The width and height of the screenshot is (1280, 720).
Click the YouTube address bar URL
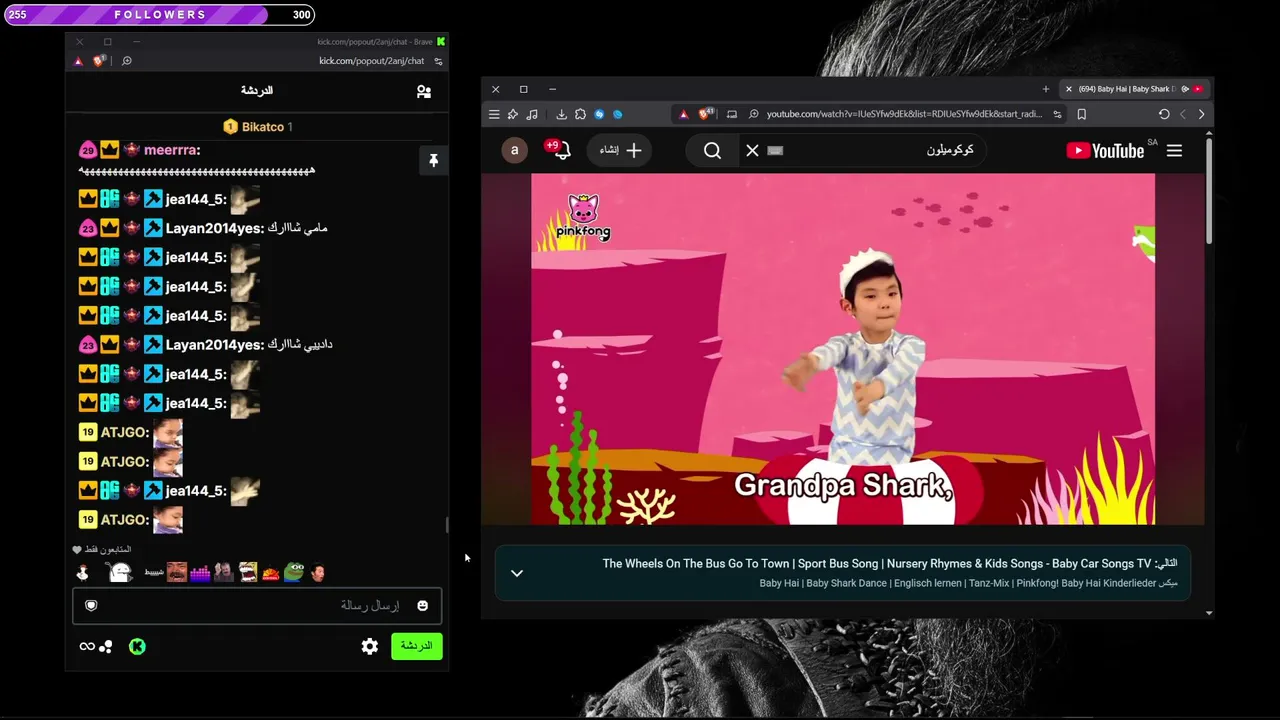[x=905, y=114]
